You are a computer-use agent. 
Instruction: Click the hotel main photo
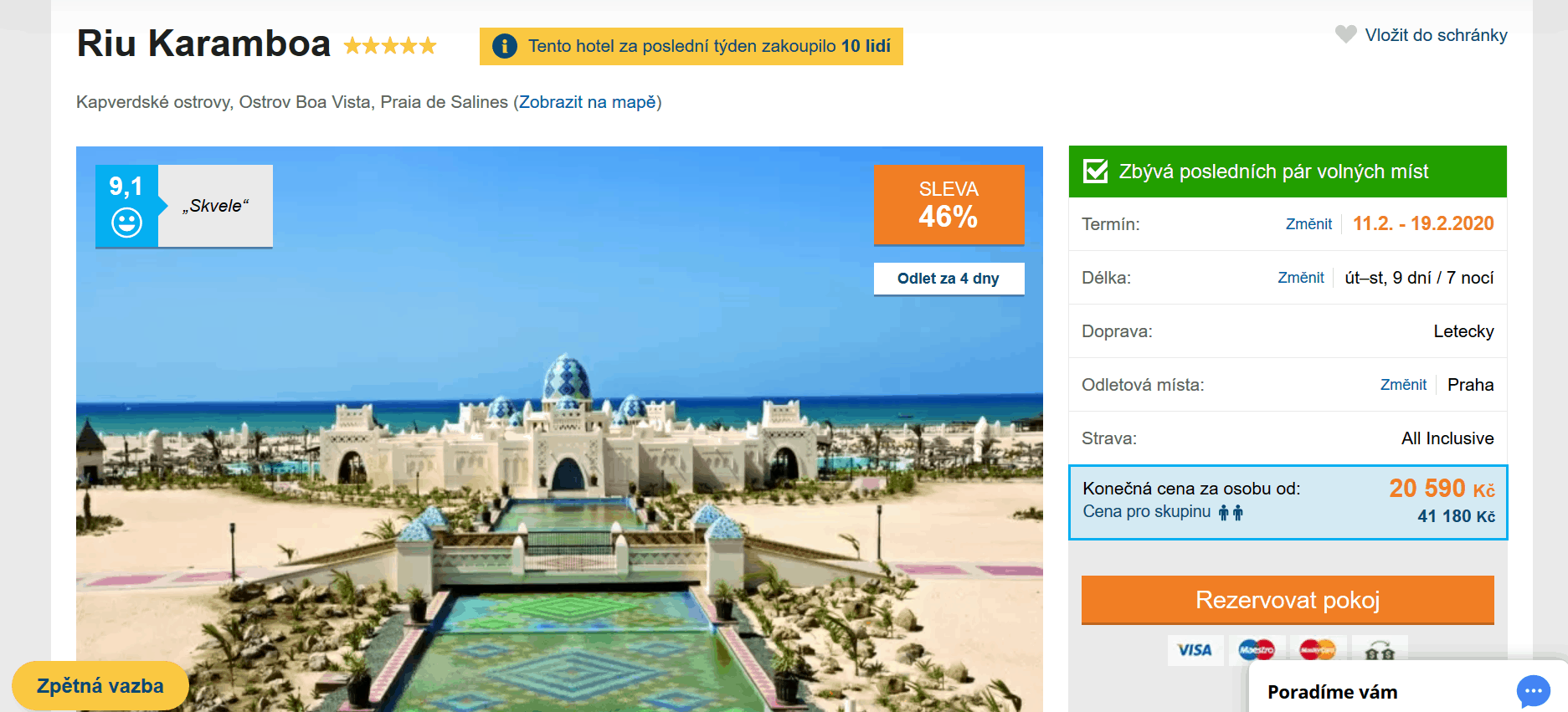coord(559,469)
